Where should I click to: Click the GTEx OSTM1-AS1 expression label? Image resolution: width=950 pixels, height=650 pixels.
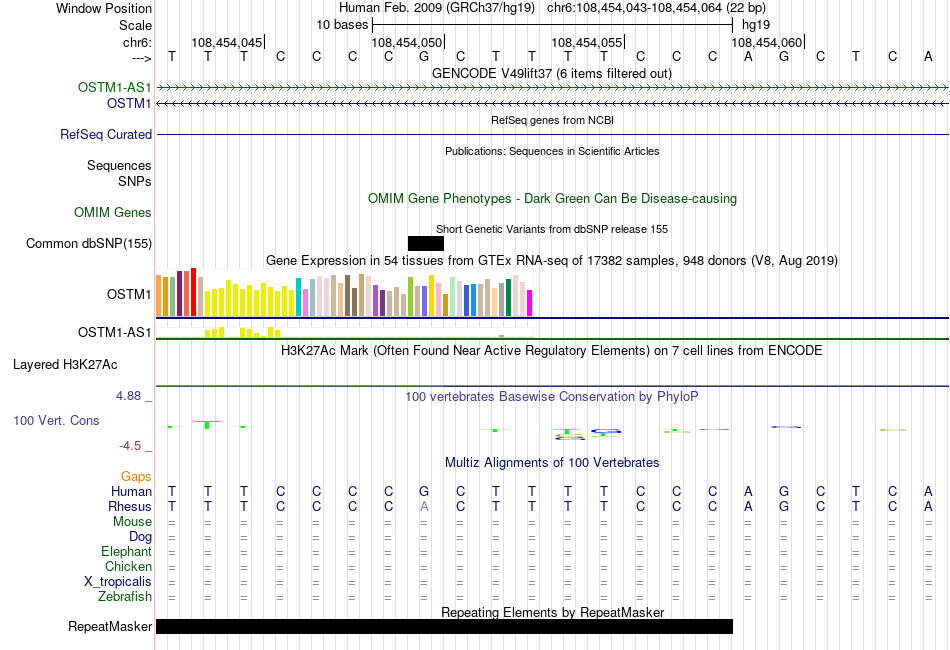115,333
